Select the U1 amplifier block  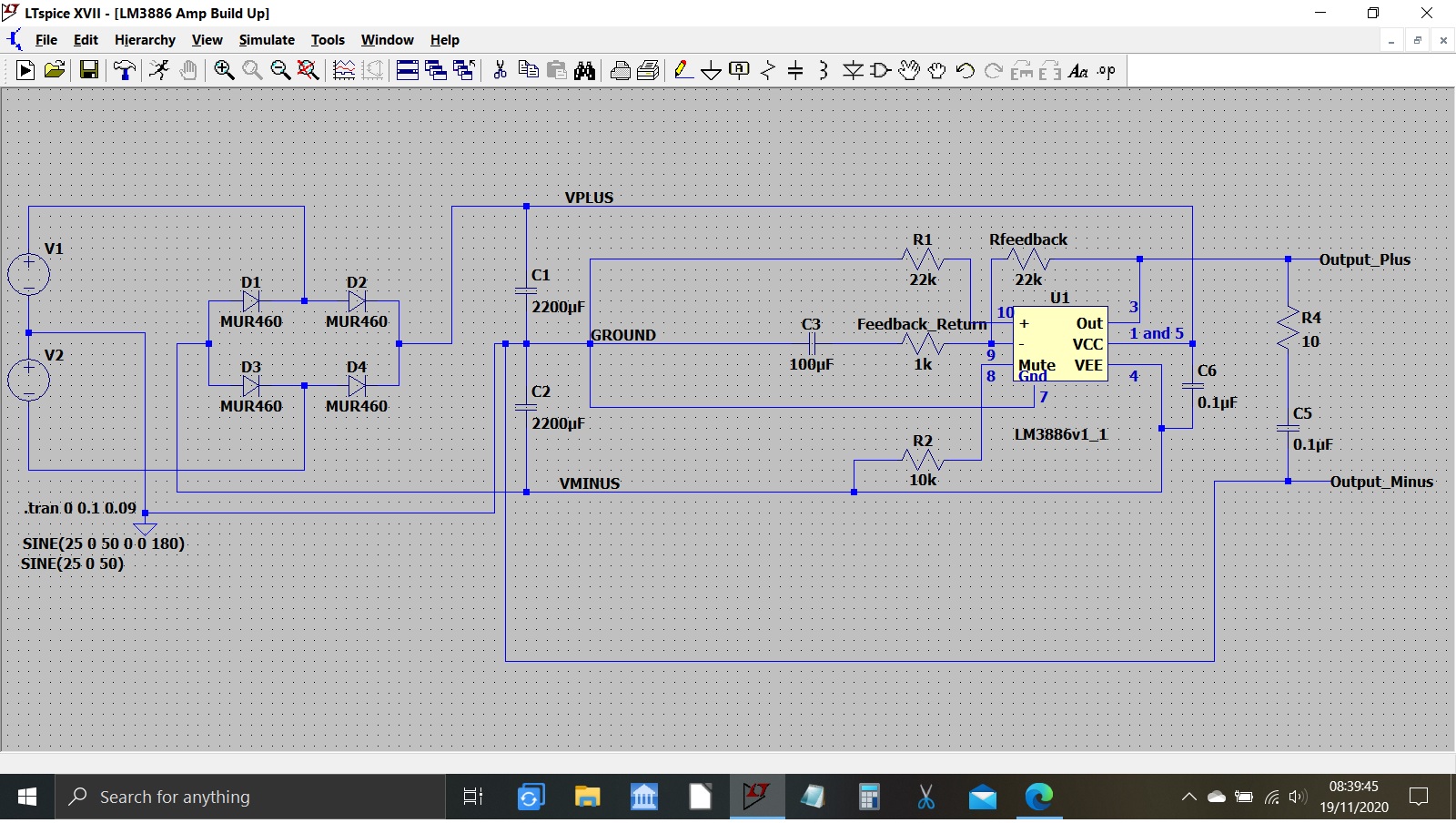pyautogui.click(x=1060, y=344)
